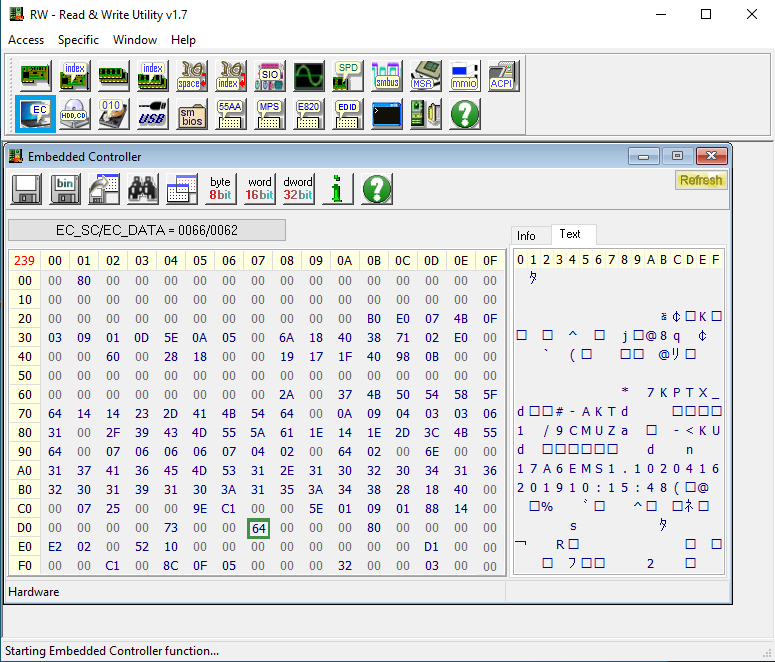Click the window layout icon in EC toolbar
The image size is (775, 662).
[182, 189]
